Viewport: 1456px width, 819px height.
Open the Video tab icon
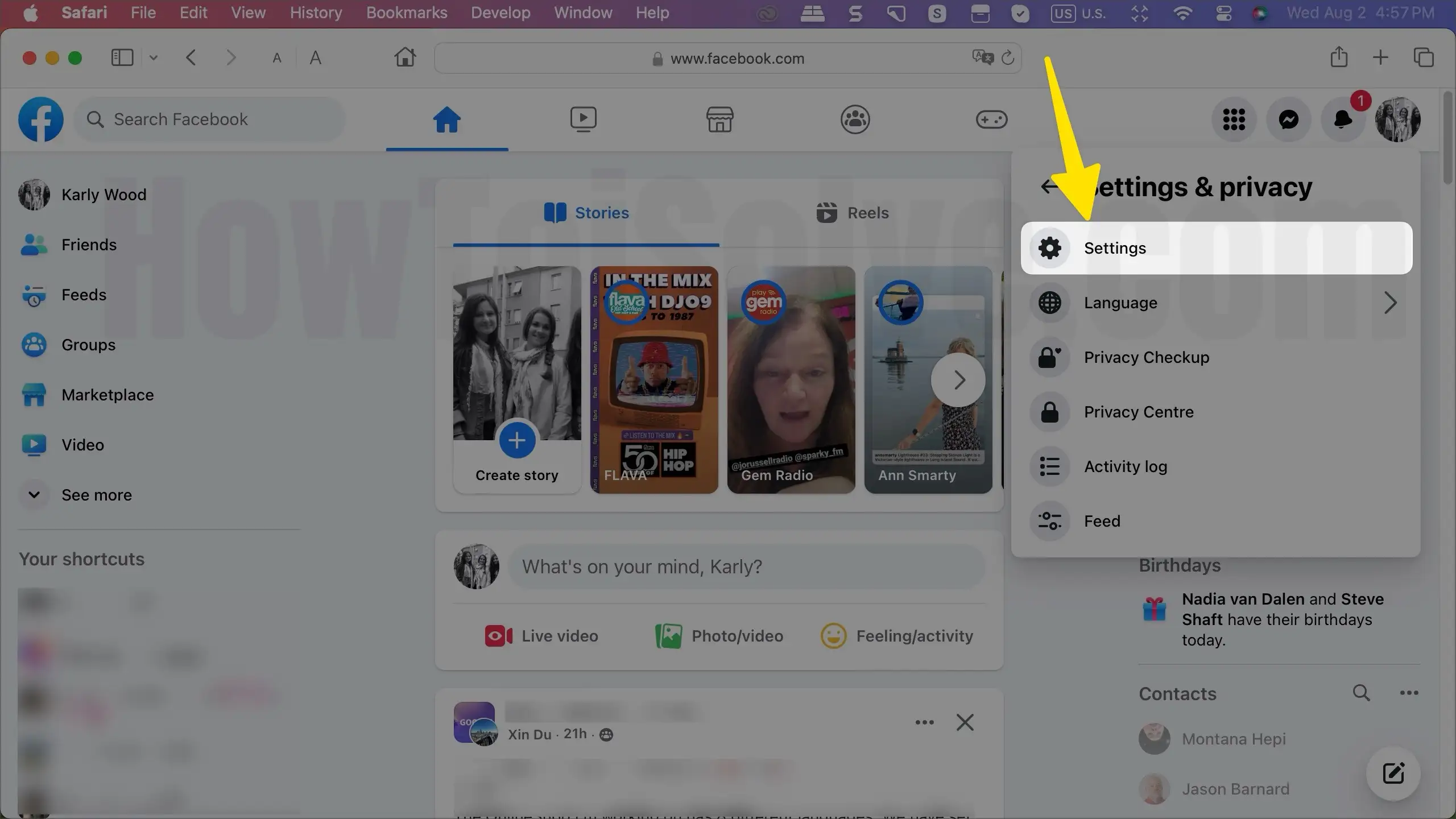tap(584, 119)
